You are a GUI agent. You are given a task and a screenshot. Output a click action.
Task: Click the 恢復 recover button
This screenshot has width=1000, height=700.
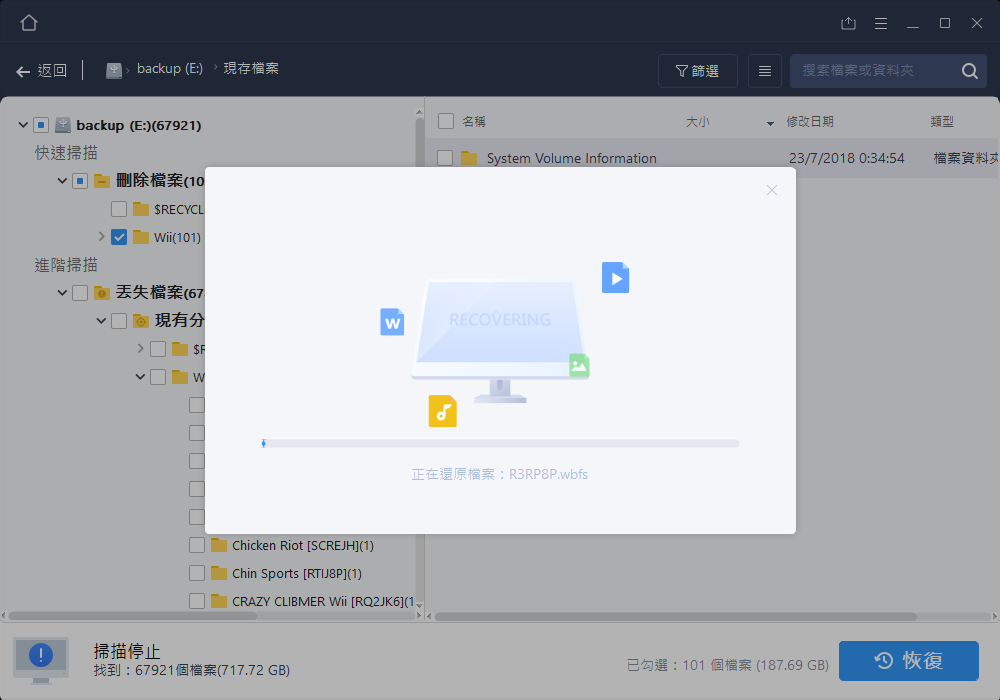(909, 660)
